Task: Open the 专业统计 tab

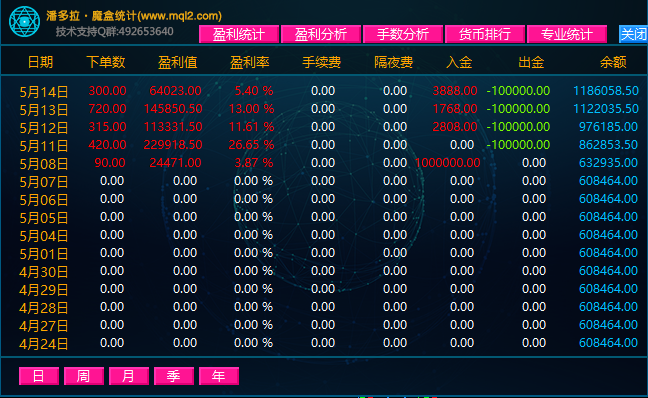Action: pos(567,34)
